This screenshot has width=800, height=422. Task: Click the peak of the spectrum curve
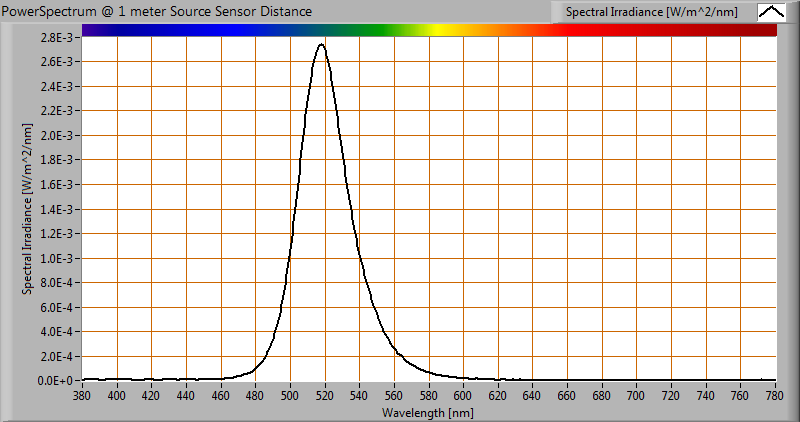[x=320, y=45]
